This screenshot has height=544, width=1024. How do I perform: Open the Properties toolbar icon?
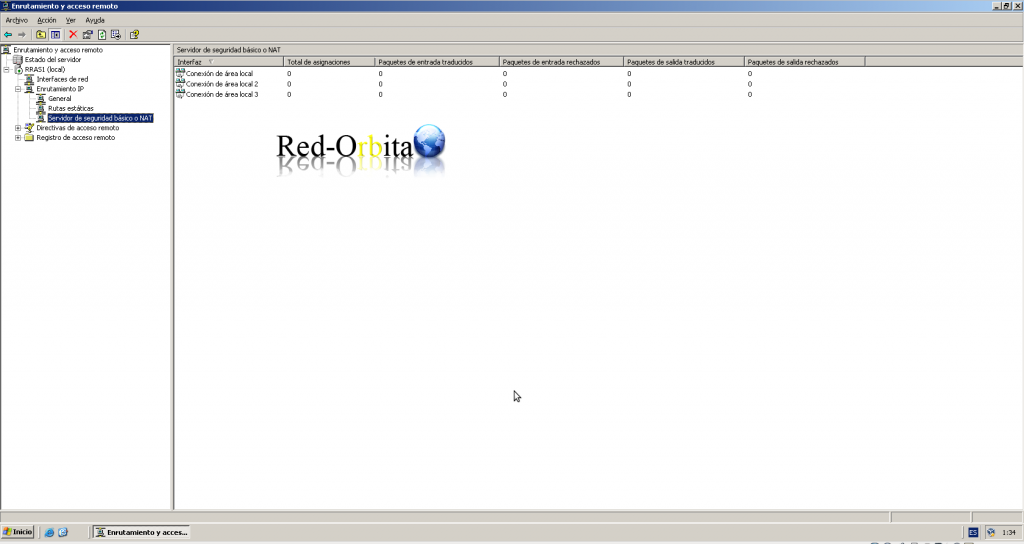pyautogui.click(x=88, y=35)
